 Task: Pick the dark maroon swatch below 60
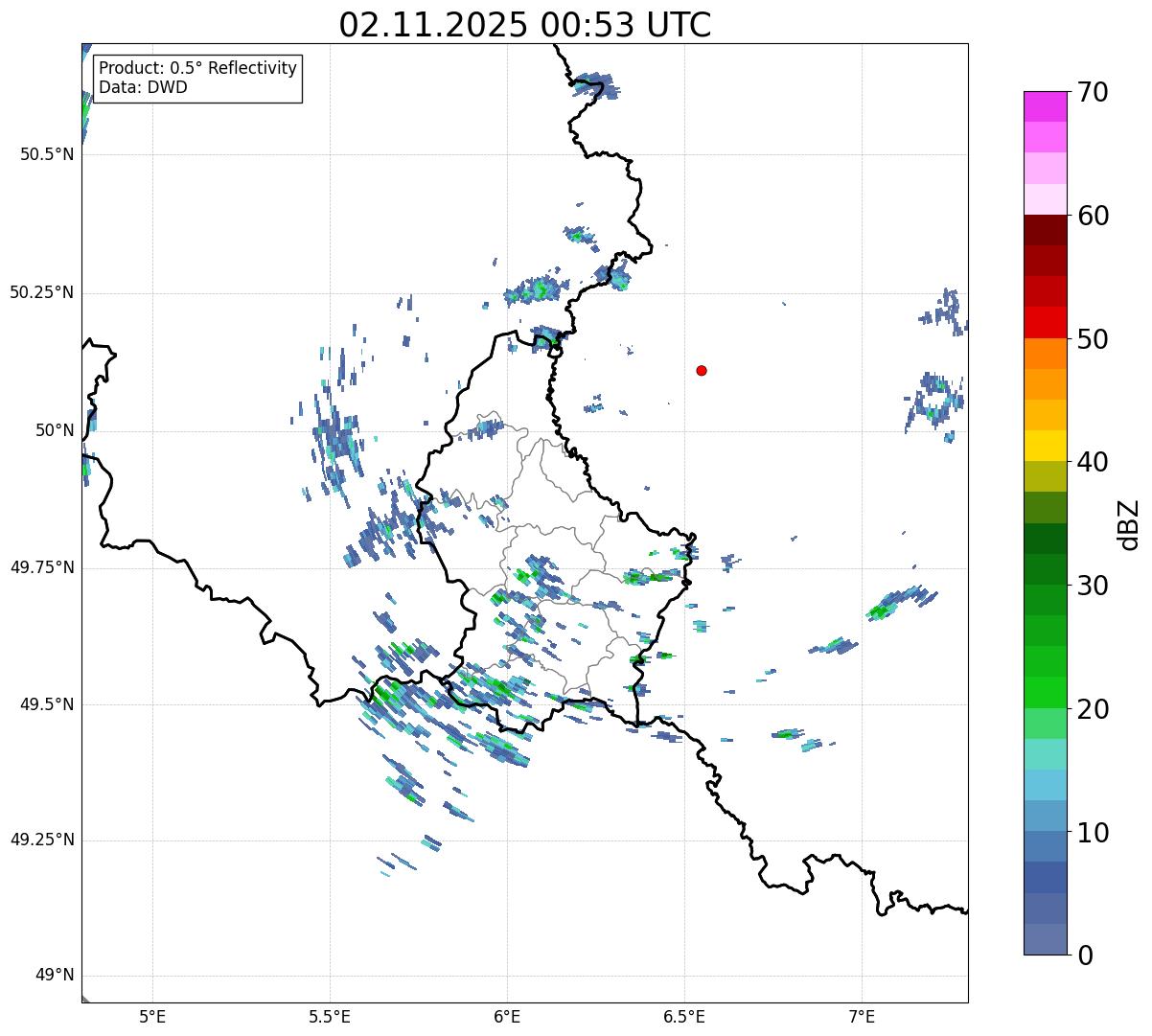tap(1046, 230)
